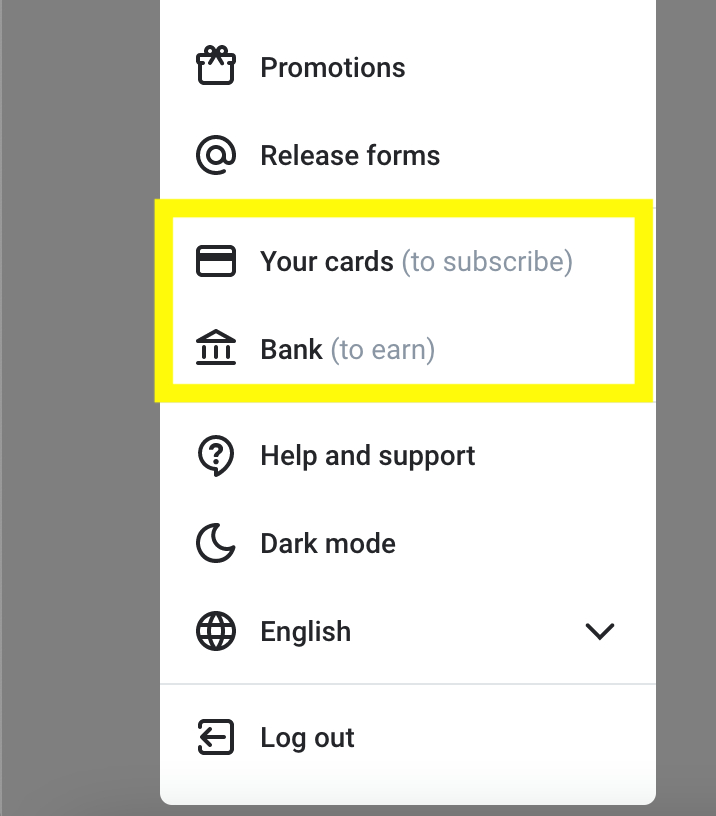Expand the English language chevron
Viewport: 716px width, 816px height.
point(599,631)
